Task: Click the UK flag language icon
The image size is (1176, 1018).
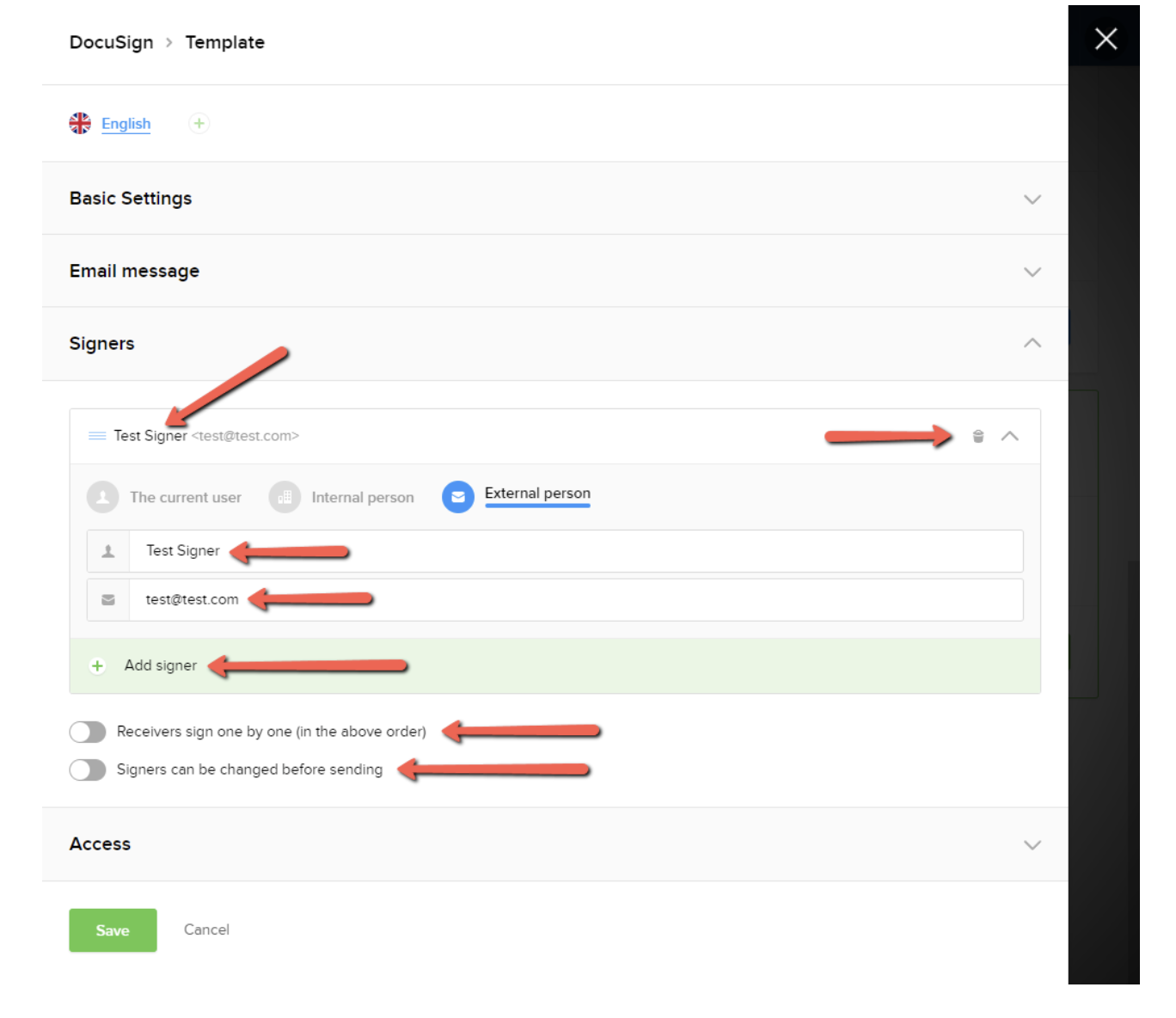Action: (x=80, y=124)
